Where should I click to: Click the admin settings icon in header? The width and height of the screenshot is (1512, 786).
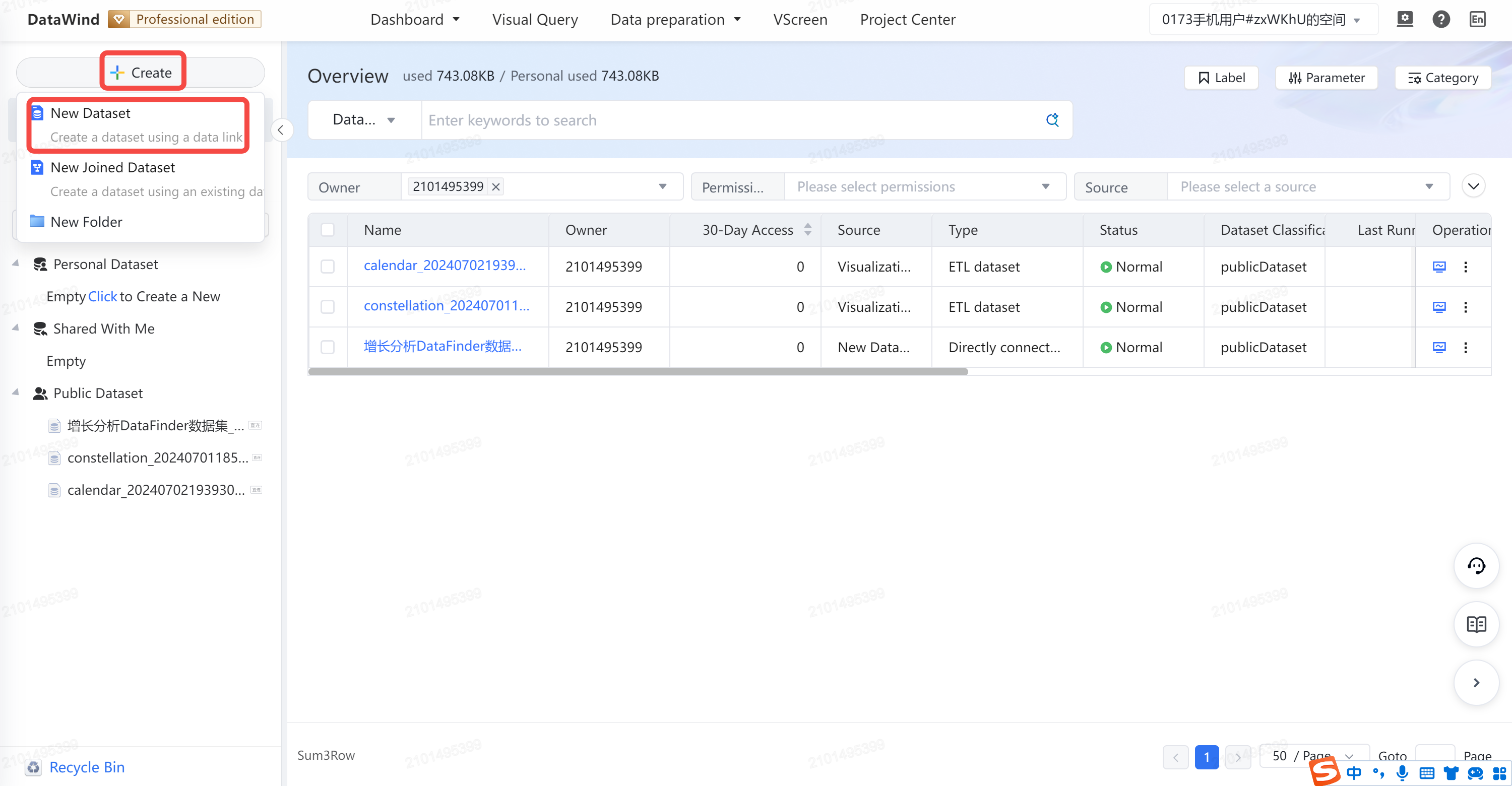[x=1405, y=19]
